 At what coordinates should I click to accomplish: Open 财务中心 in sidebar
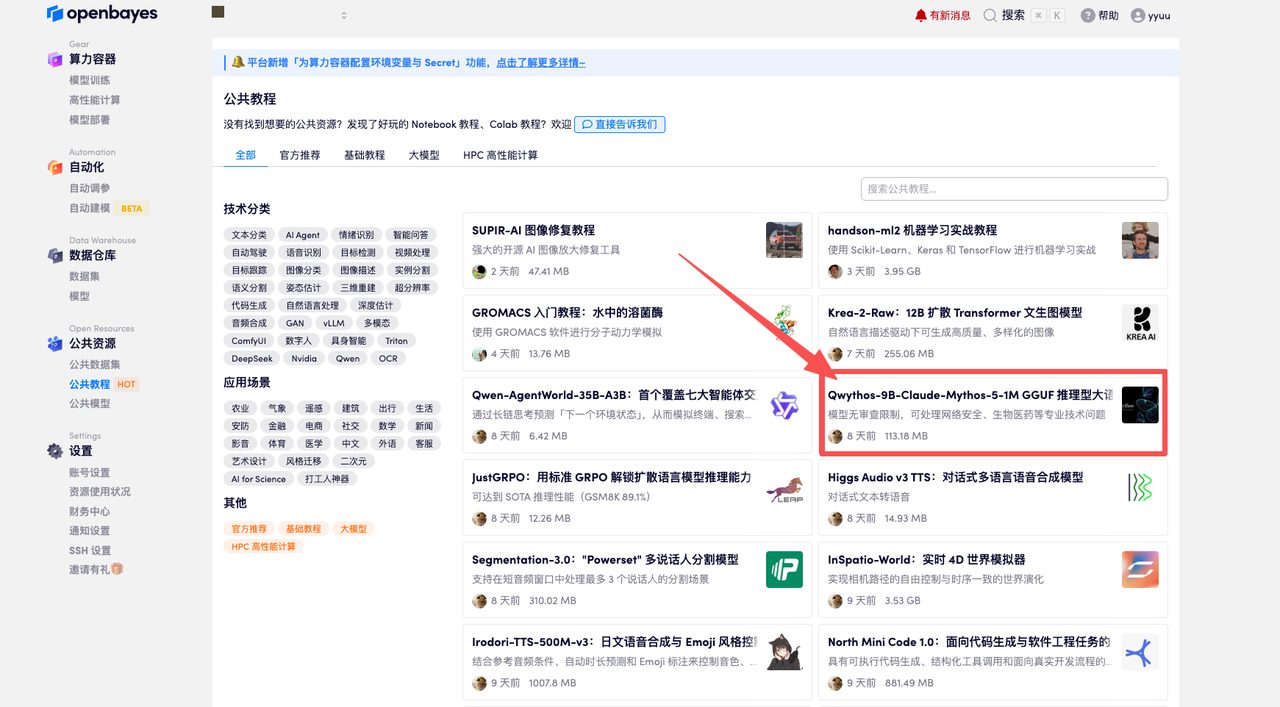point(90,511)
